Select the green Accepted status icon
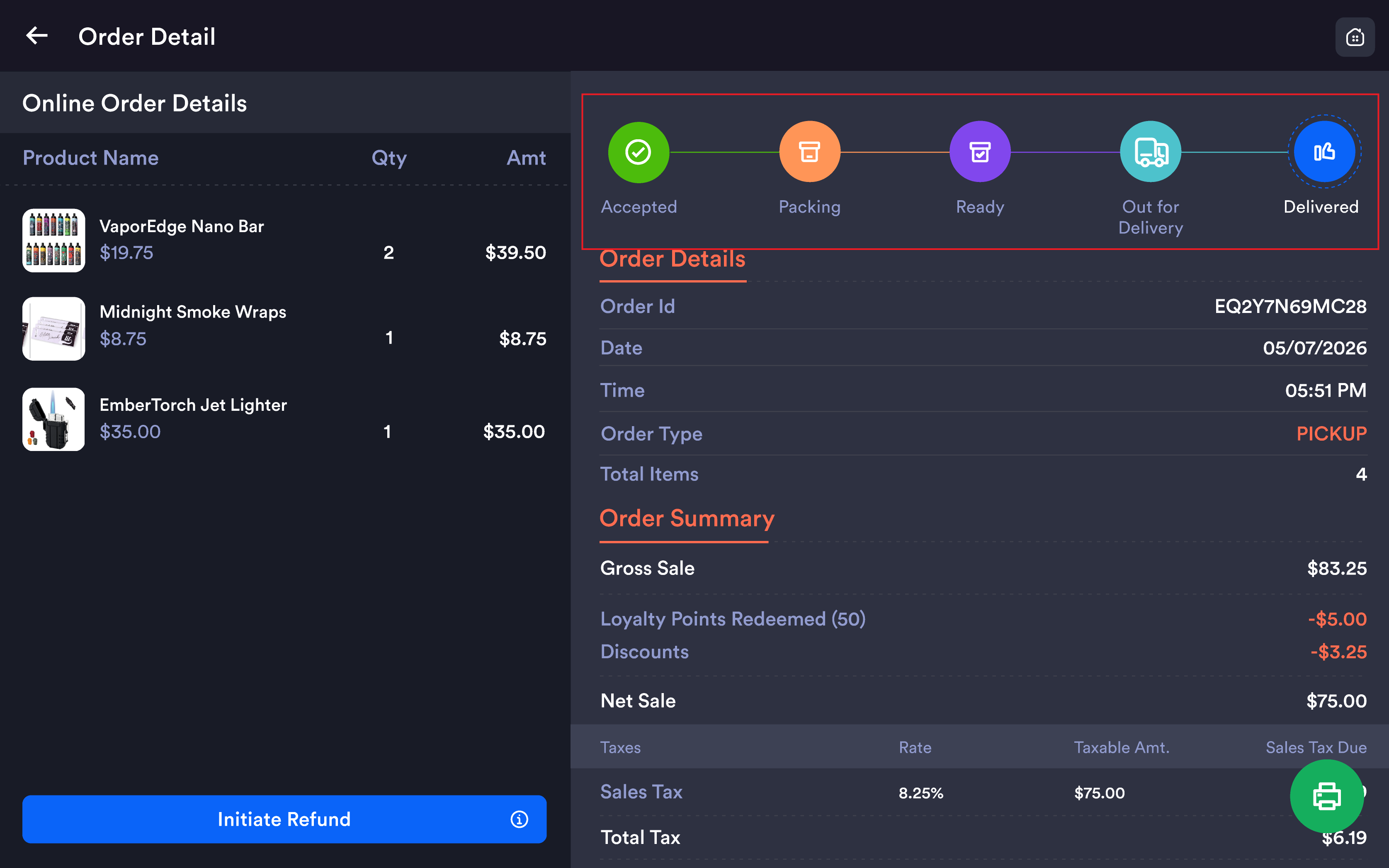The width and height of the screenshot is (1389, 868). coord(638,152)
